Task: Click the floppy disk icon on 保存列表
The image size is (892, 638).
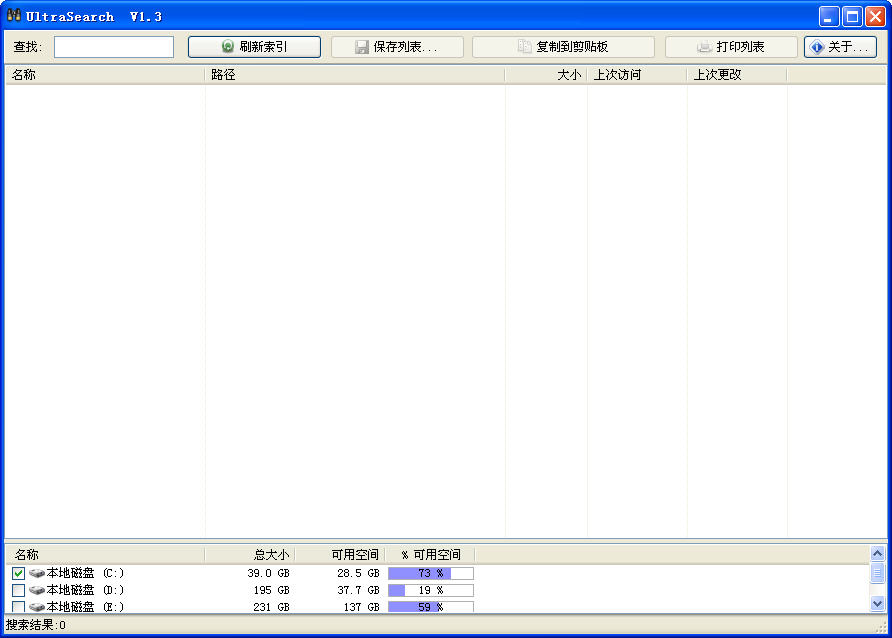Action: click(362, 47)
